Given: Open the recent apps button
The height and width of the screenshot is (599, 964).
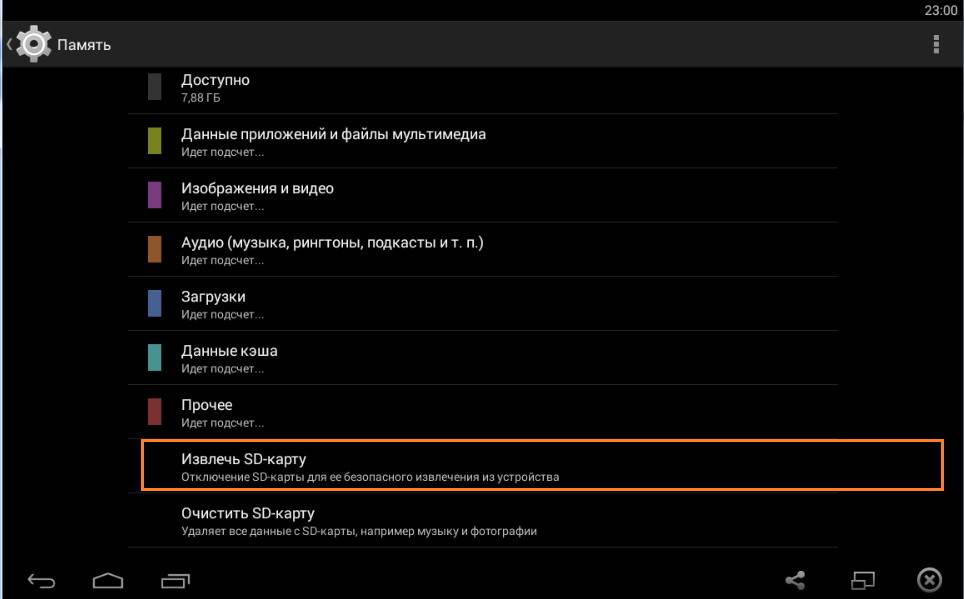Looking at the screenshot, I should (x=175, y=580).
